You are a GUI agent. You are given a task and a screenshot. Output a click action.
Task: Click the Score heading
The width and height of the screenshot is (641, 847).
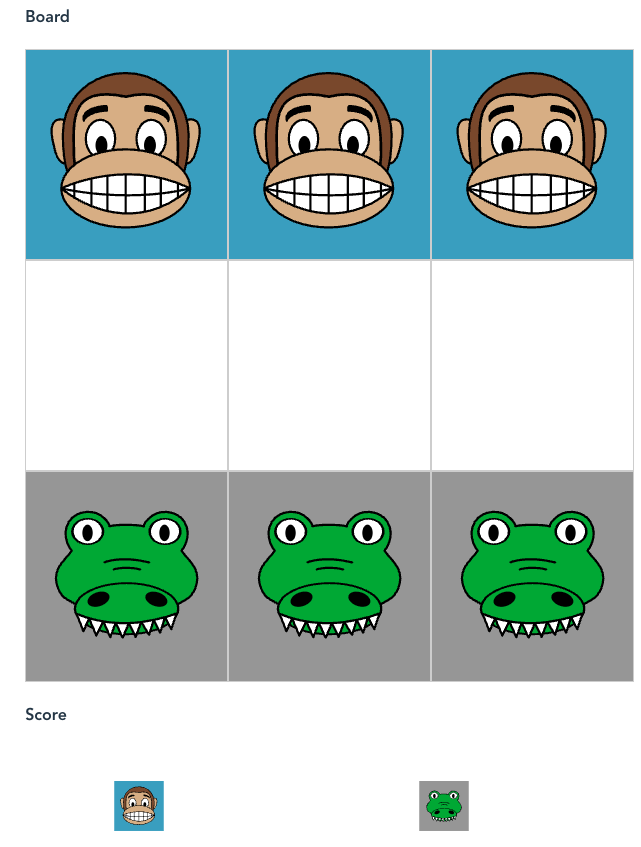tap(46, 714)
